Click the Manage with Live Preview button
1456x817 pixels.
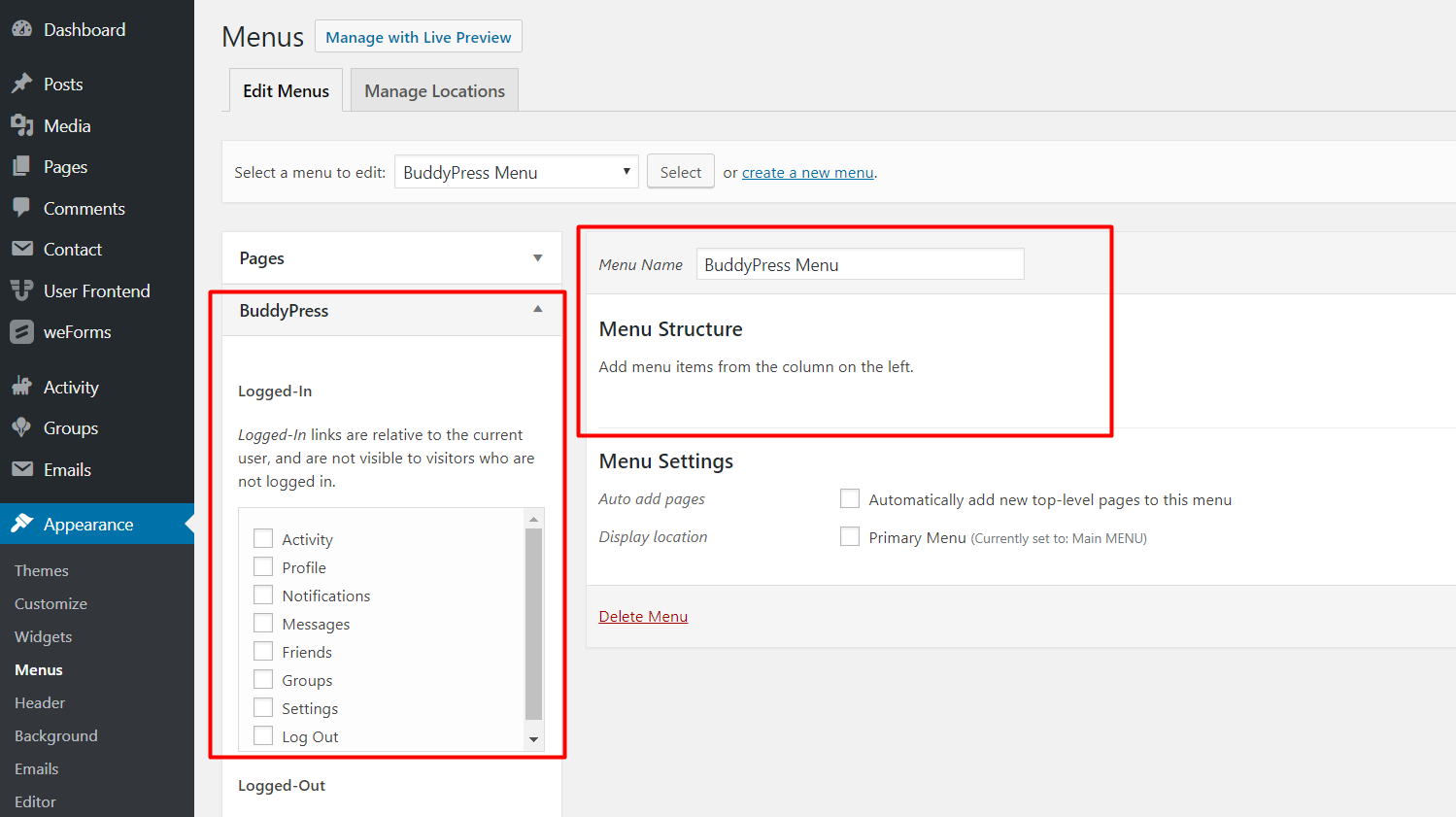(418, 37)
